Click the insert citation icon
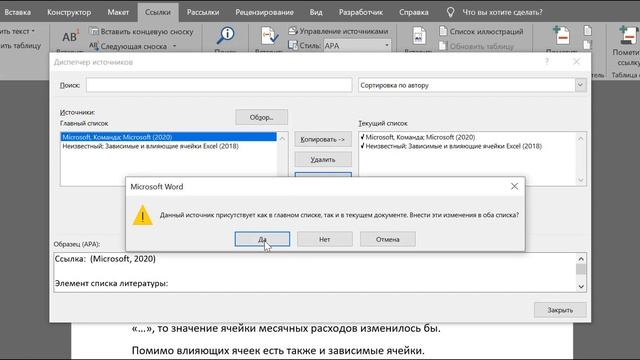Image resolution: width=640 pixels, height=360 pixels. 269,36
